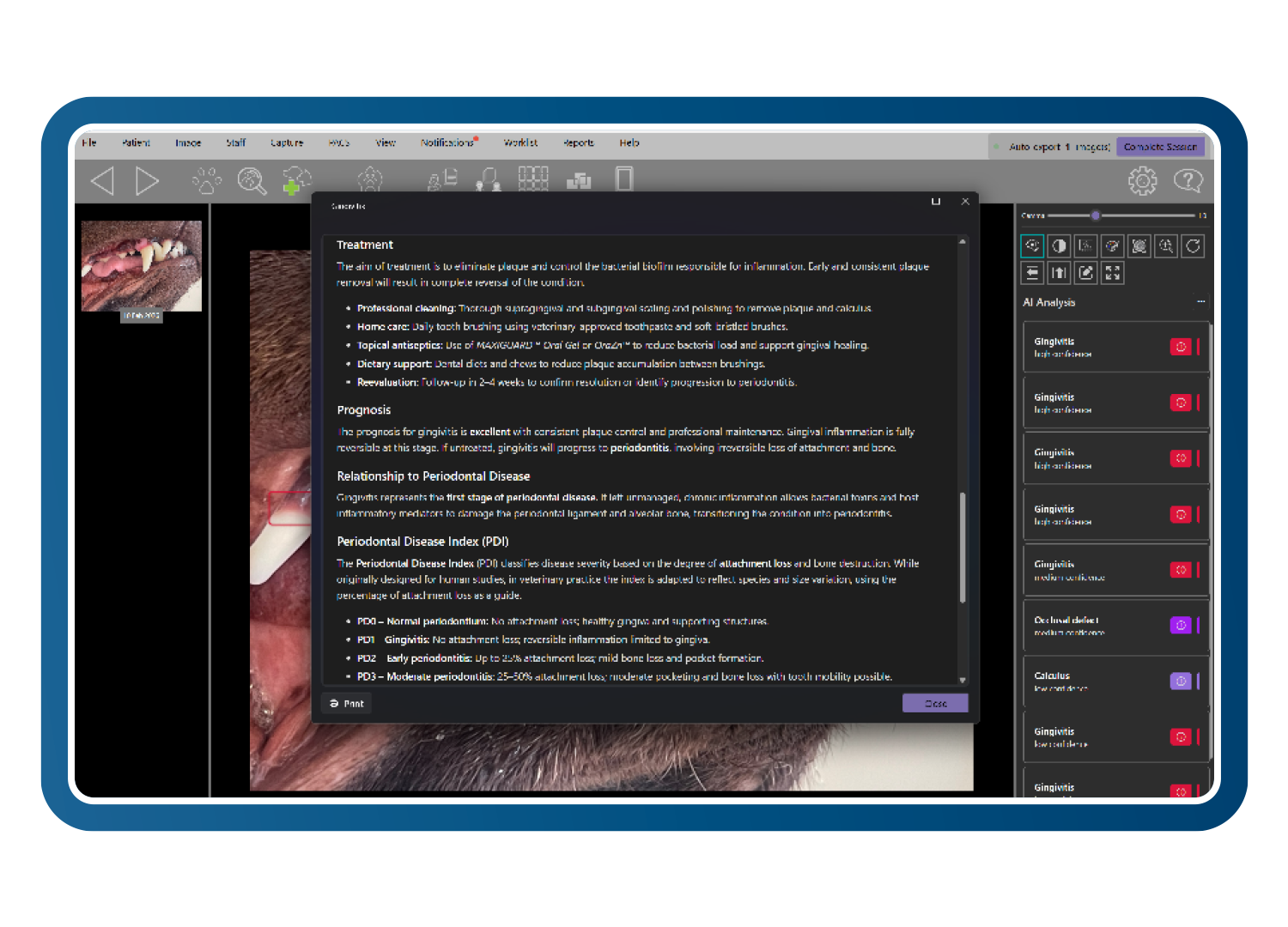Open the Capture menu
The width and height of the screenshot is (1288, 927).
(287, 143)
